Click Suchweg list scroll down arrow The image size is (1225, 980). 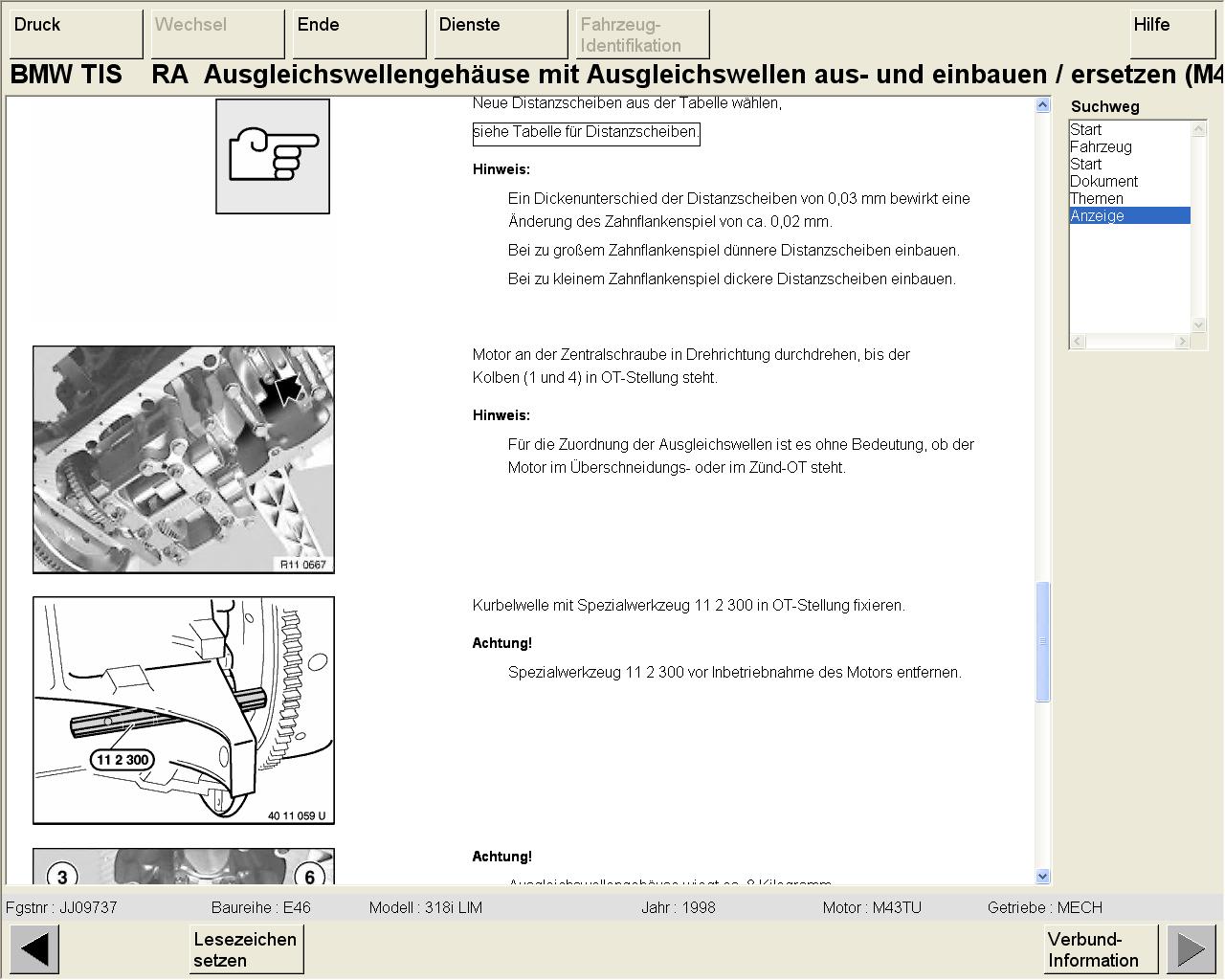pos(1198,325)
